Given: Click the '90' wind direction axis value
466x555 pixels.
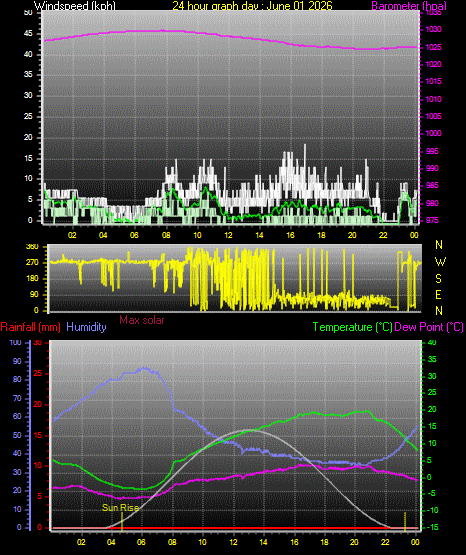Looking at the screenshot, I should tap(34, 295).
